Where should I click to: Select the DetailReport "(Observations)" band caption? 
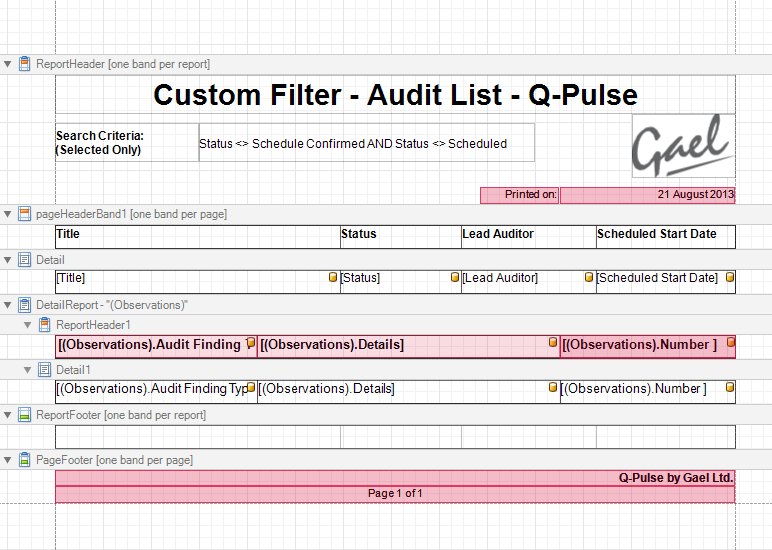click(112, 305)
